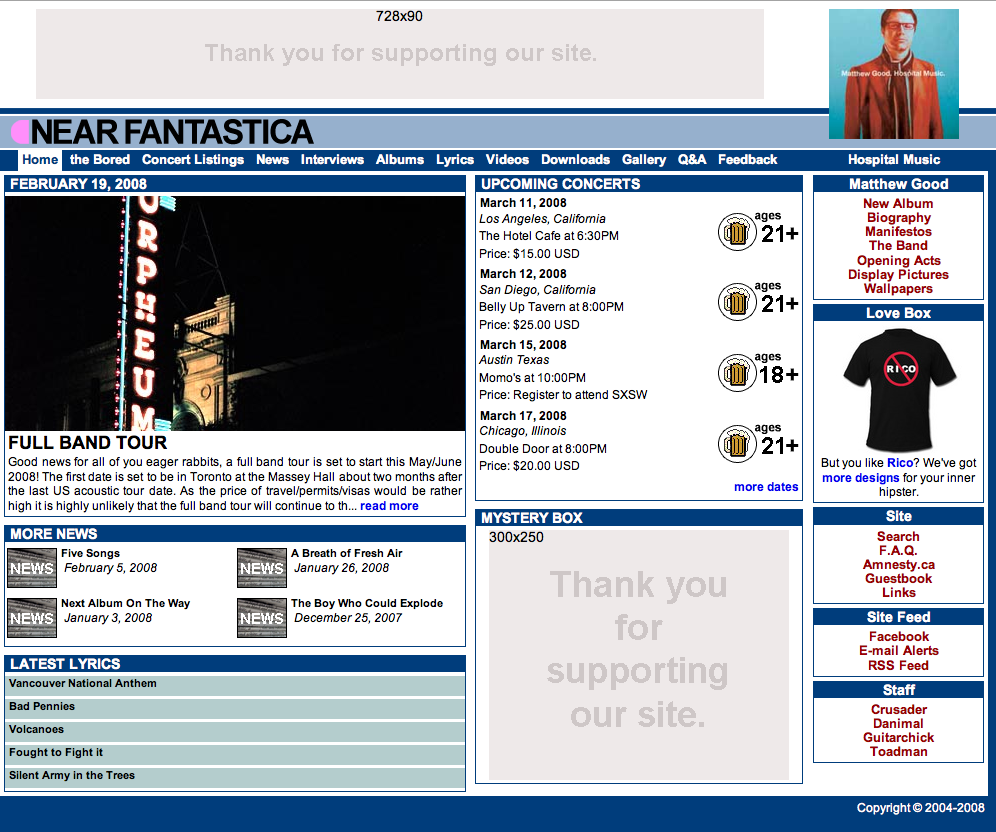This screenshot has height=832, width=996.
Task: Open the Display Pictures link
Action: 898,274
